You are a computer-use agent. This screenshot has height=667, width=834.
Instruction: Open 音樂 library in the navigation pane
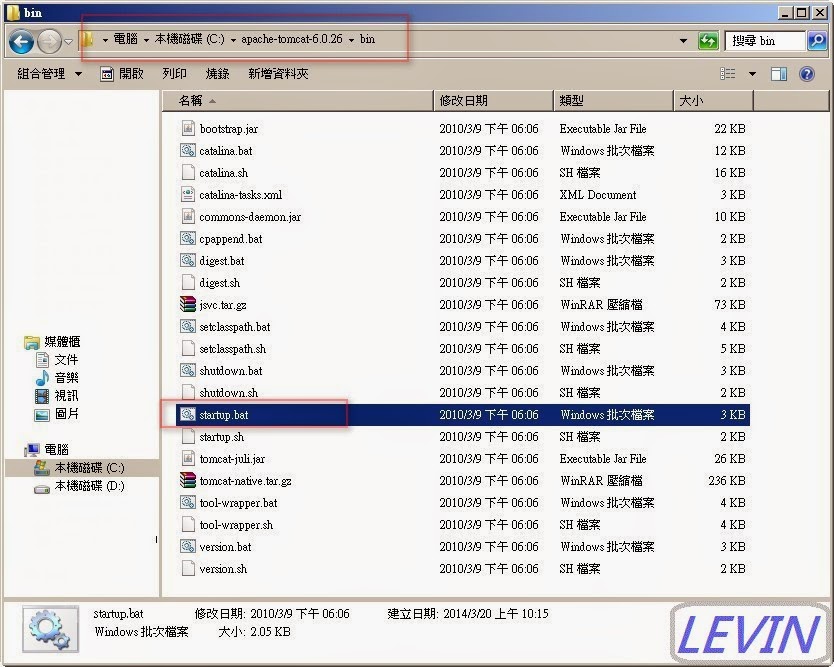coord(66,378)
